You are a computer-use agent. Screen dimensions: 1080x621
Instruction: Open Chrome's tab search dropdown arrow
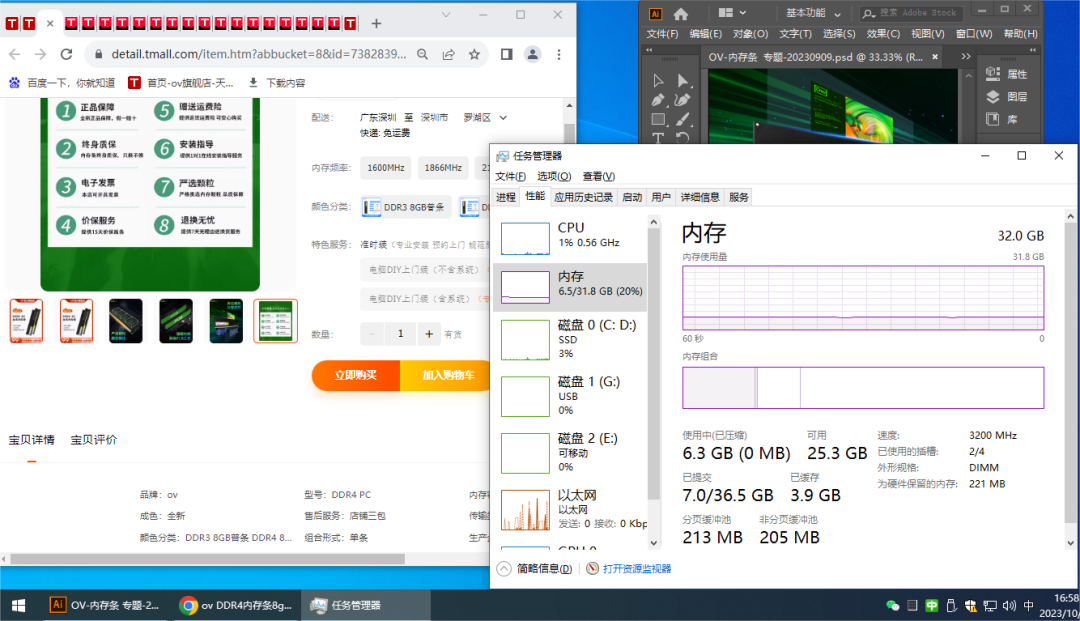446,15
